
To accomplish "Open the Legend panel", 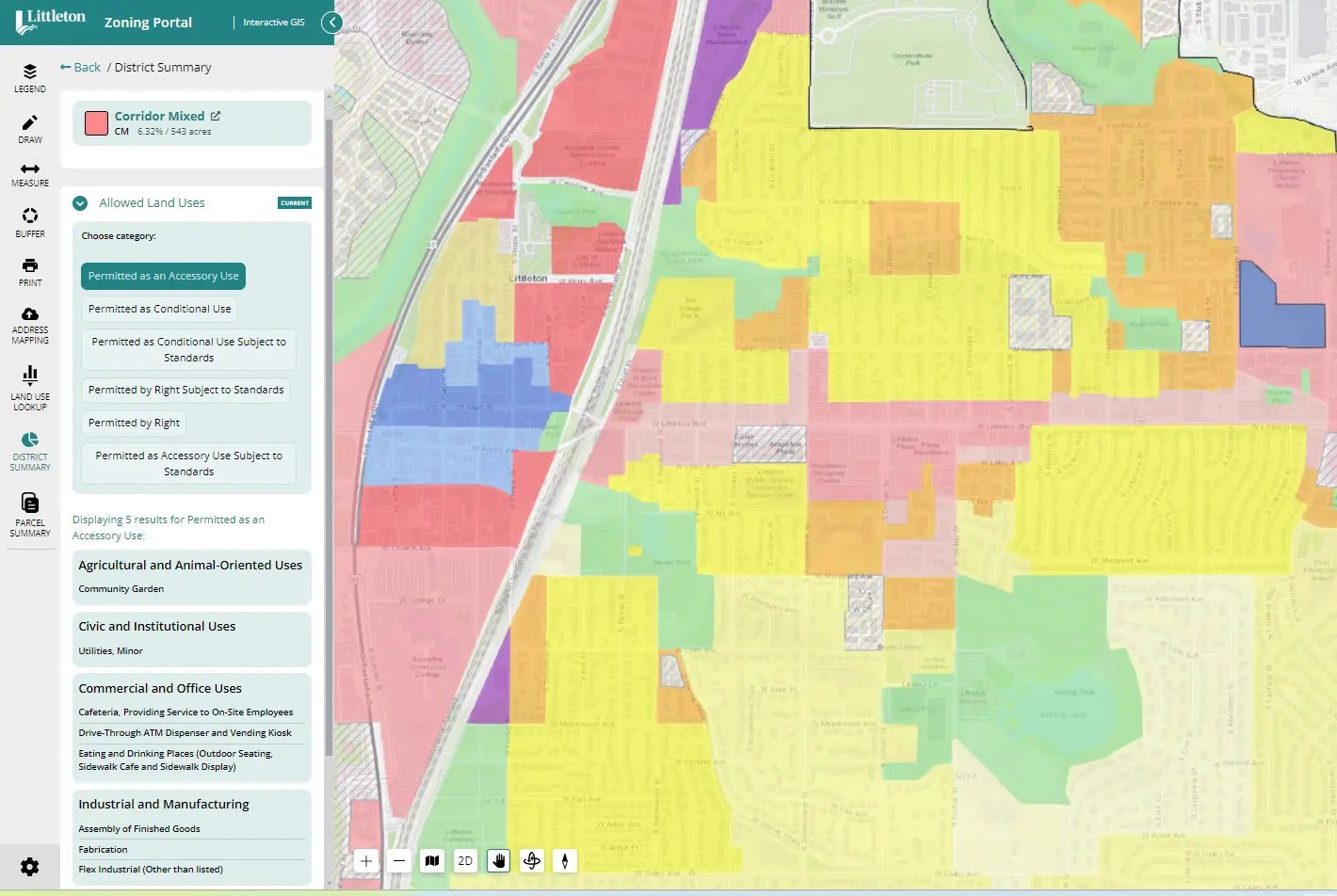I will [x=29, y=76].
